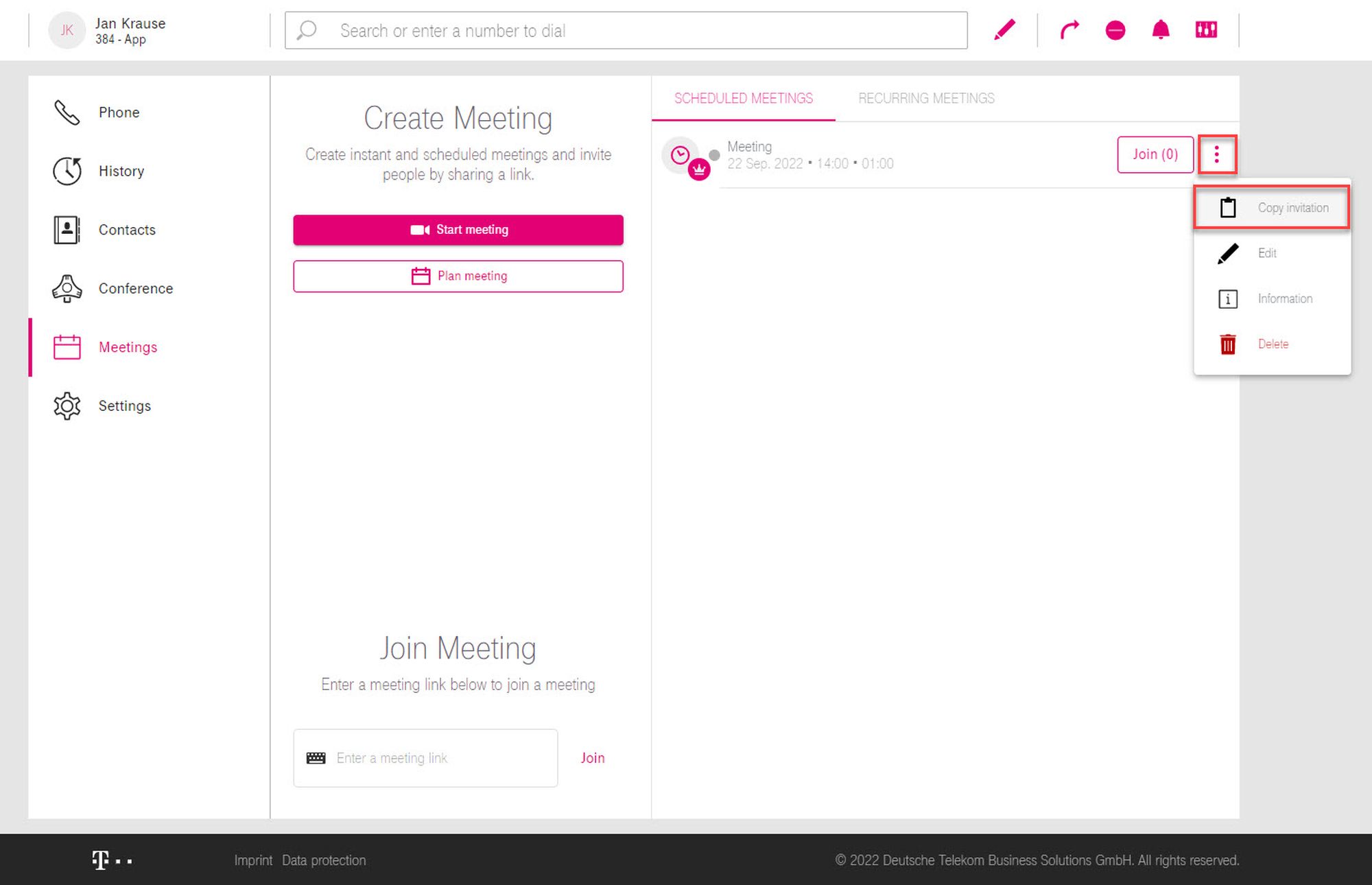
Task: Click the Join (0) meeting button
Action: 1155,154
